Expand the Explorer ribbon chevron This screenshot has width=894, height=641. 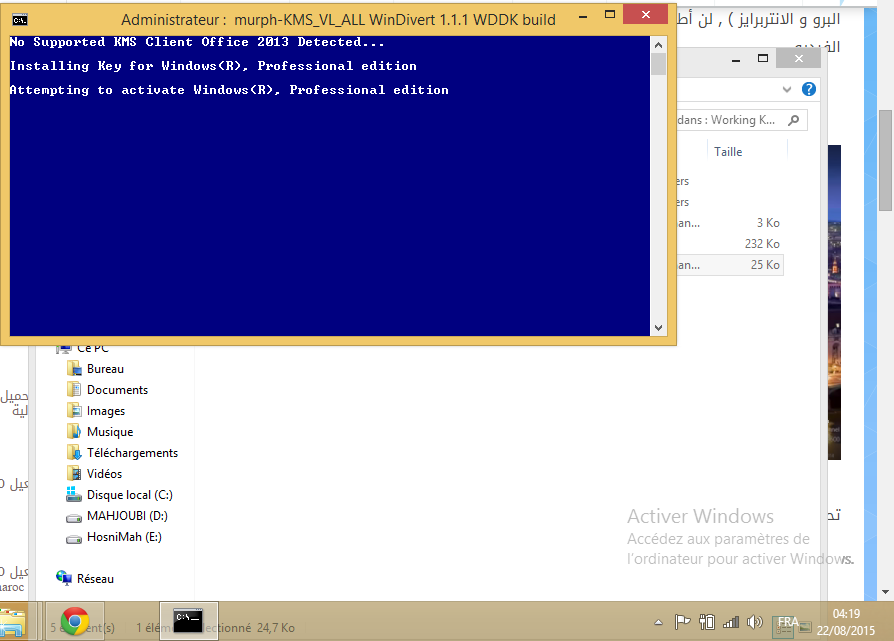point(787,89)
